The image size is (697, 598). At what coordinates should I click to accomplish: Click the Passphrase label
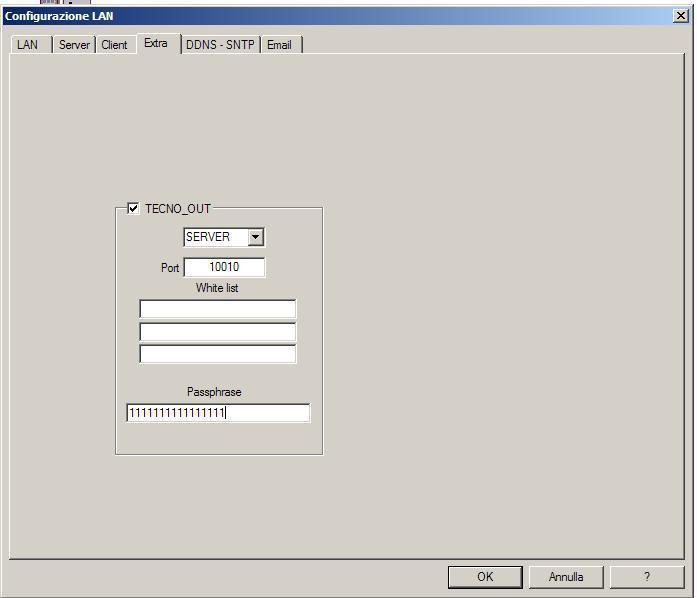pos(214,392)
